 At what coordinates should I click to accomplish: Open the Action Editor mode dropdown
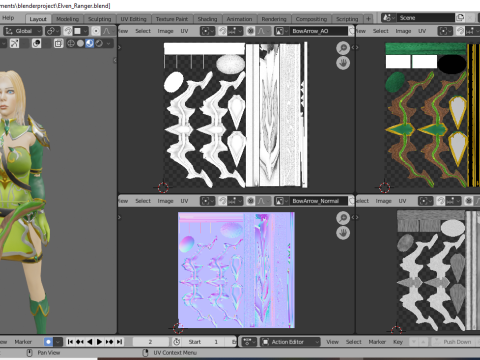click(x=290, y=342)
